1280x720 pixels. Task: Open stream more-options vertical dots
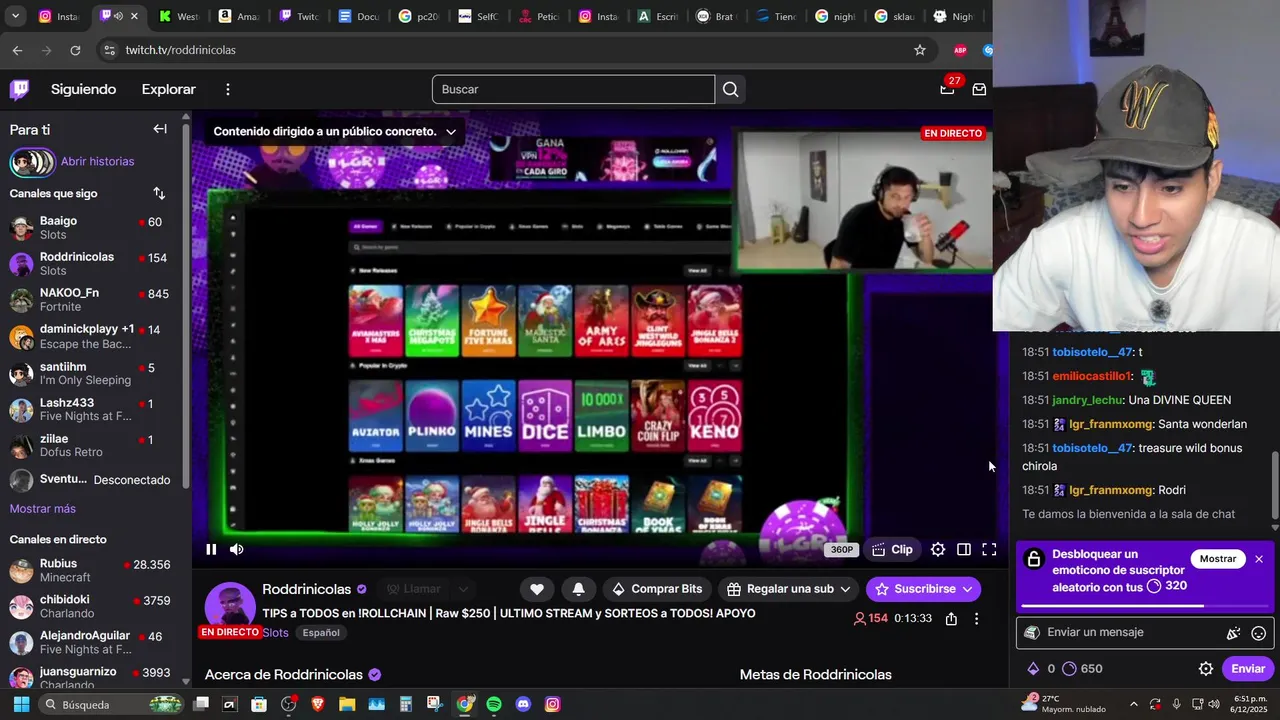click(x=977, y=619)
